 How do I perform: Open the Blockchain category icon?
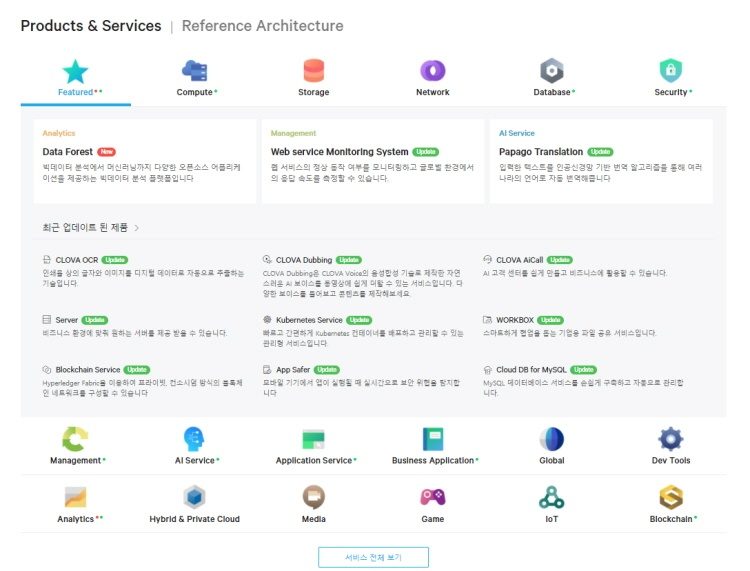click(671, 497)
